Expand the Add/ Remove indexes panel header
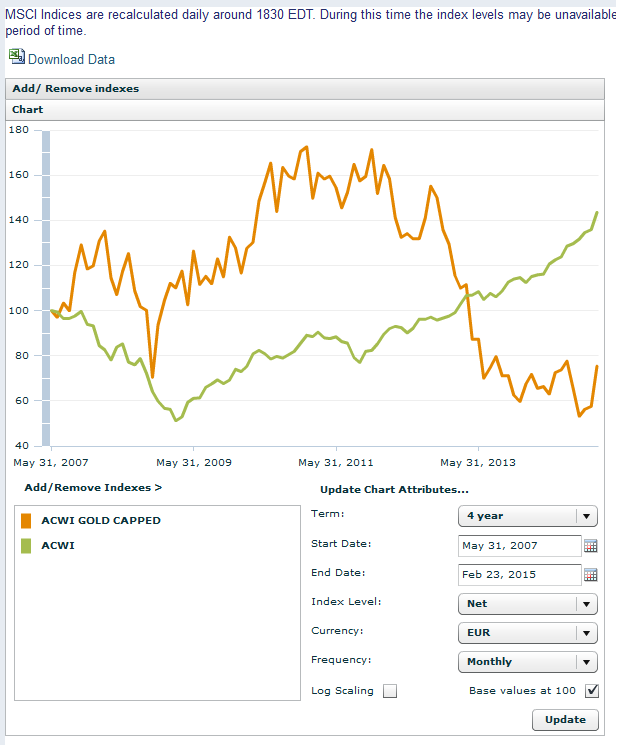This screenshot has width=641, height=745. 75,89
